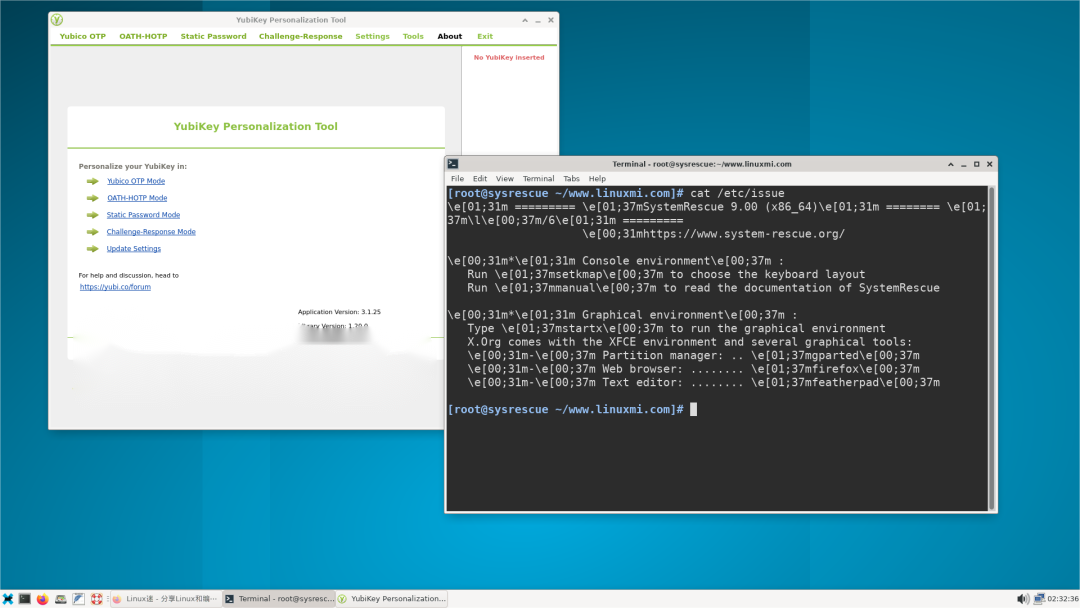Click the 'Console environment' line in terminal

pyautogui.click(x=616, y=261)
